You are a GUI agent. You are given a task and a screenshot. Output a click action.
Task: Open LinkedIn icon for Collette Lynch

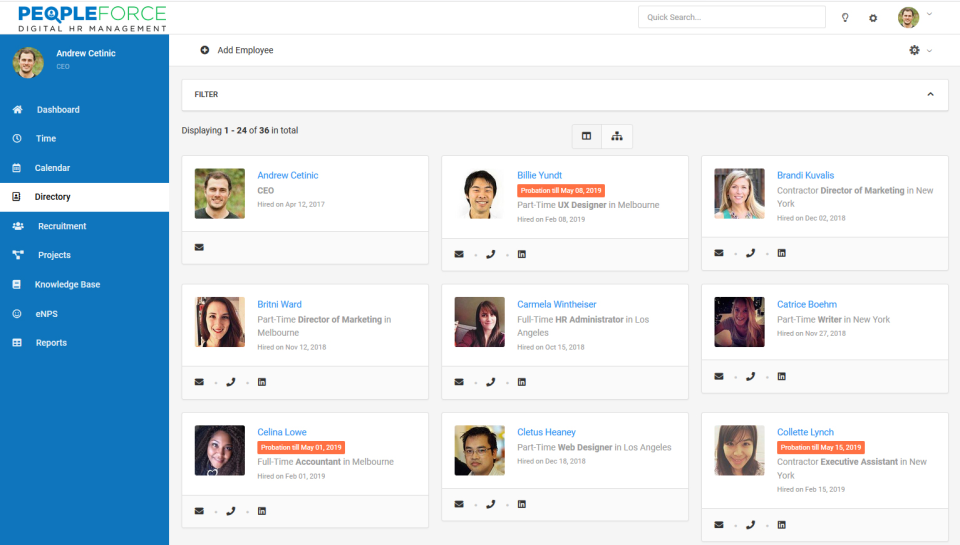coord(781,525)
